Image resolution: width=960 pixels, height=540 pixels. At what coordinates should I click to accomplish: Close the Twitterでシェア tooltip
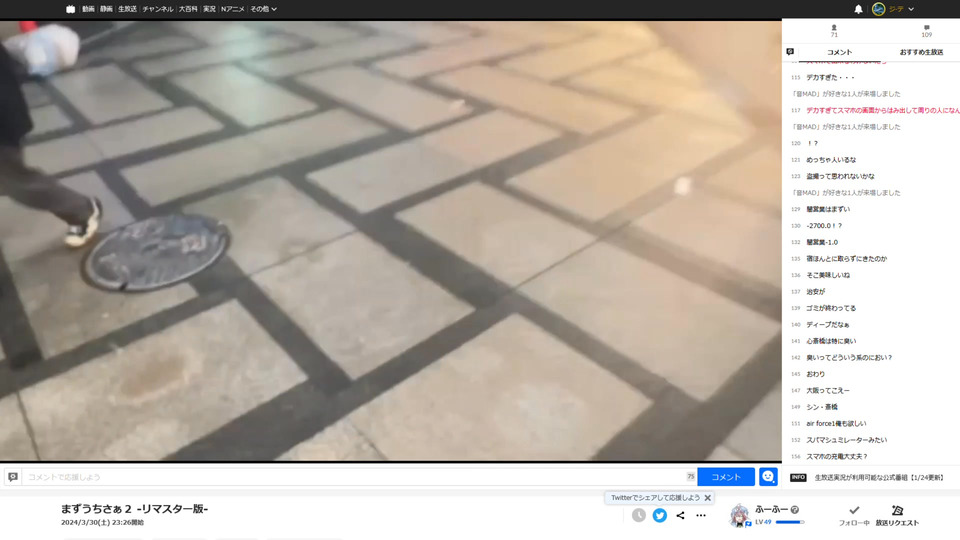point(707,498)
